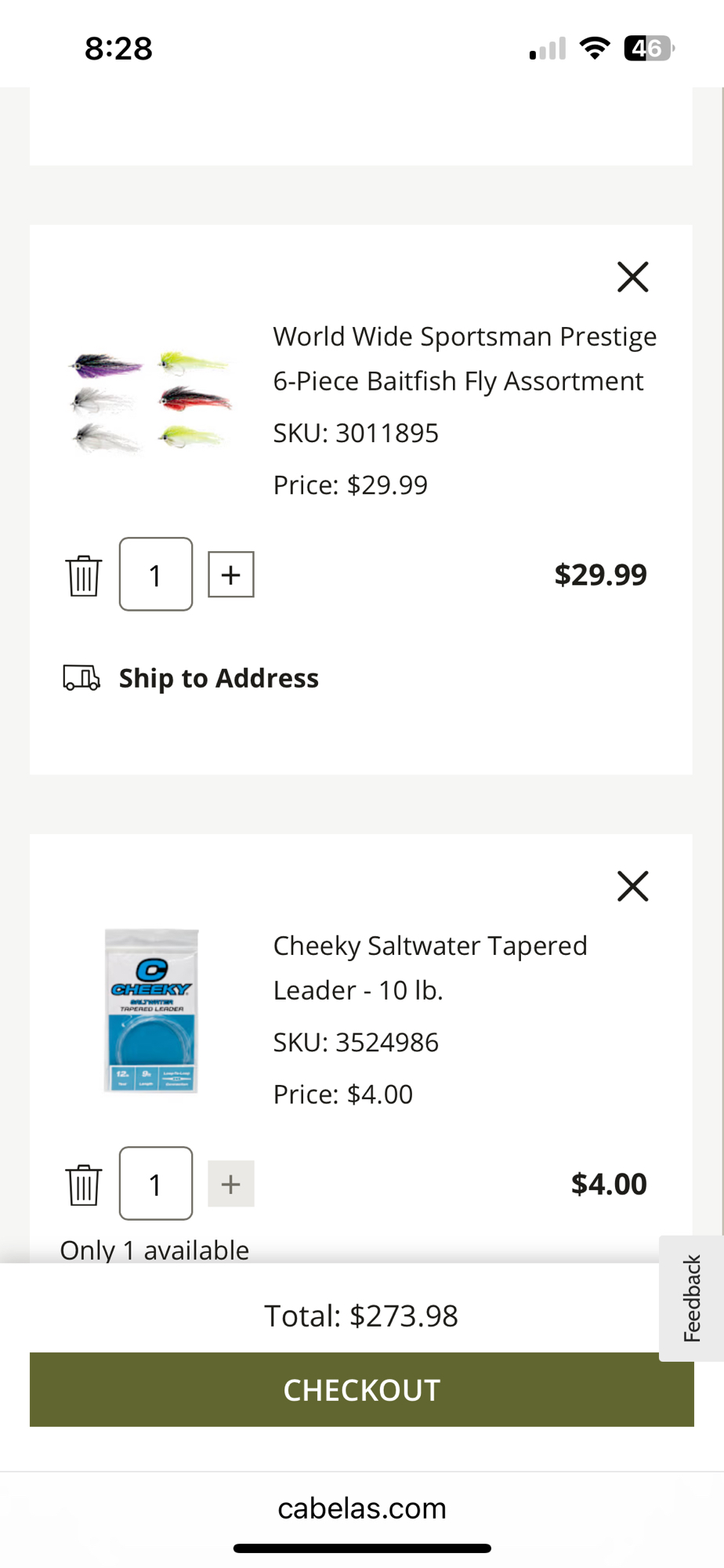This screenshot has height=1568, width=724.
Task: Open the Cheeky leader package thumbnail
Action: tap(151, 1011)
